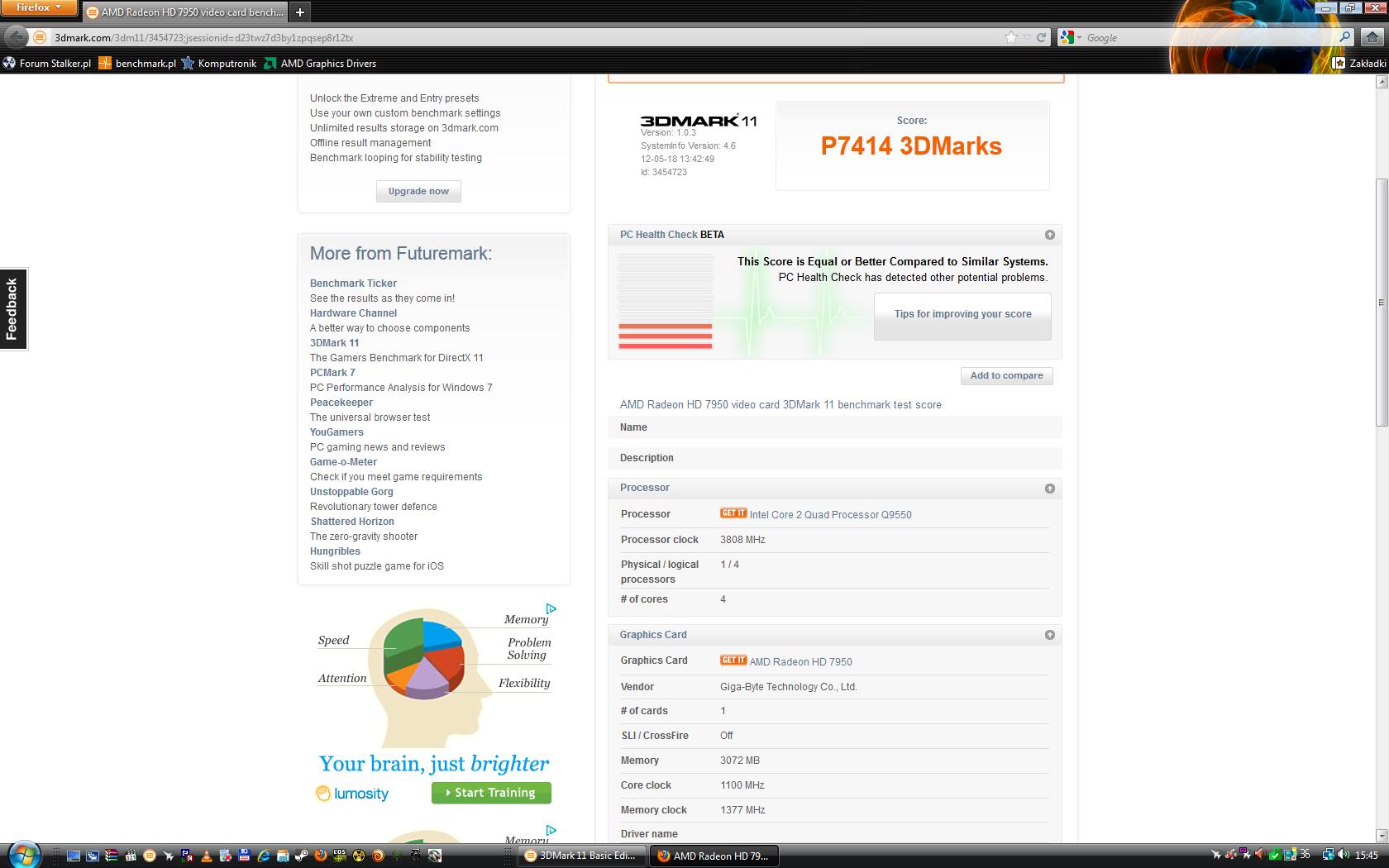Select the AMD Radeon HD 7950 browser tab
Image resolution: width=1389 pixels, height=868 pixels.
(x=185, y=12)
